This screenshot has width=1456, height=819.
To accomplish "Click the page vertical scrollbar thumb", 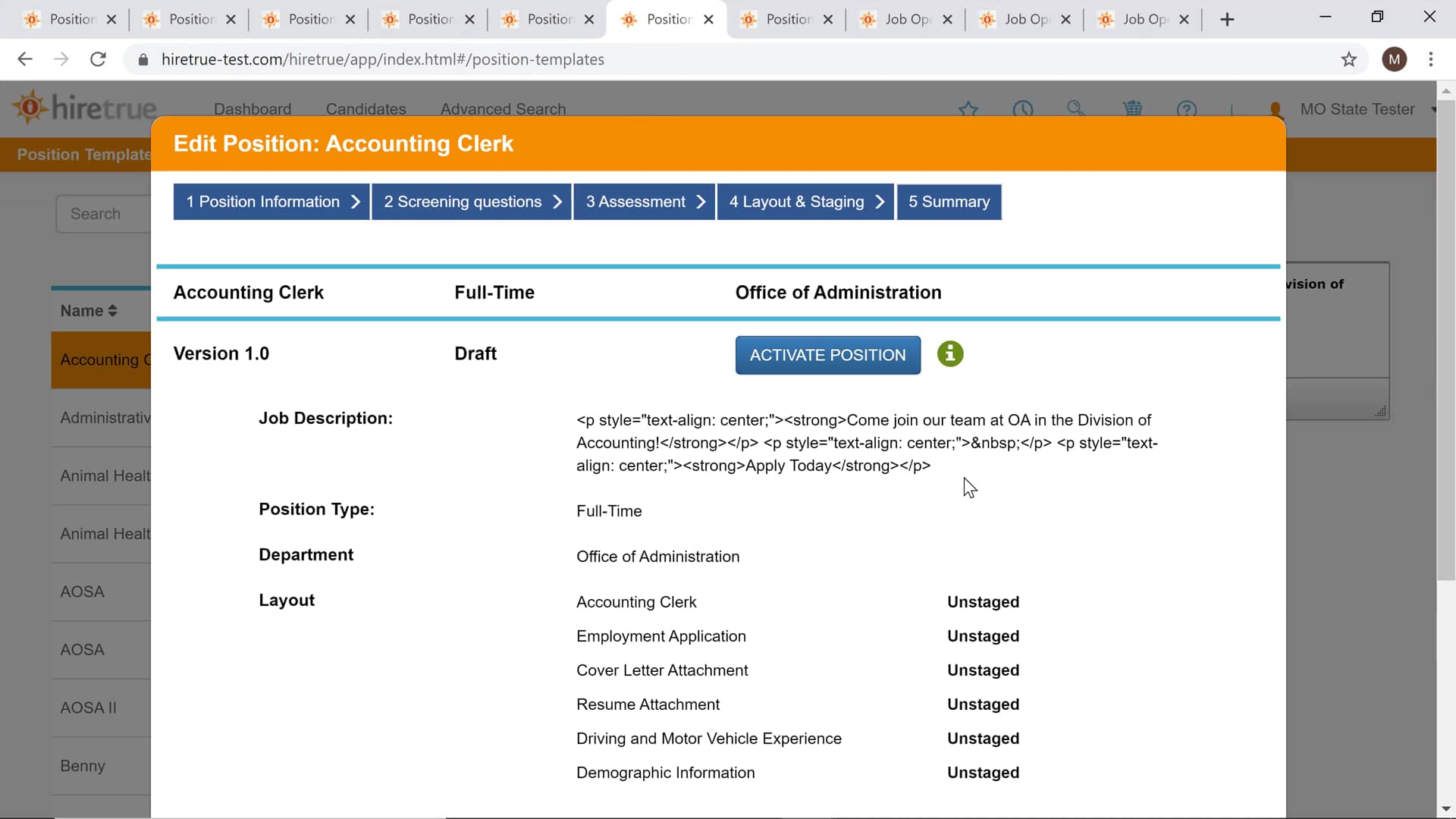I will [1445, 340].
